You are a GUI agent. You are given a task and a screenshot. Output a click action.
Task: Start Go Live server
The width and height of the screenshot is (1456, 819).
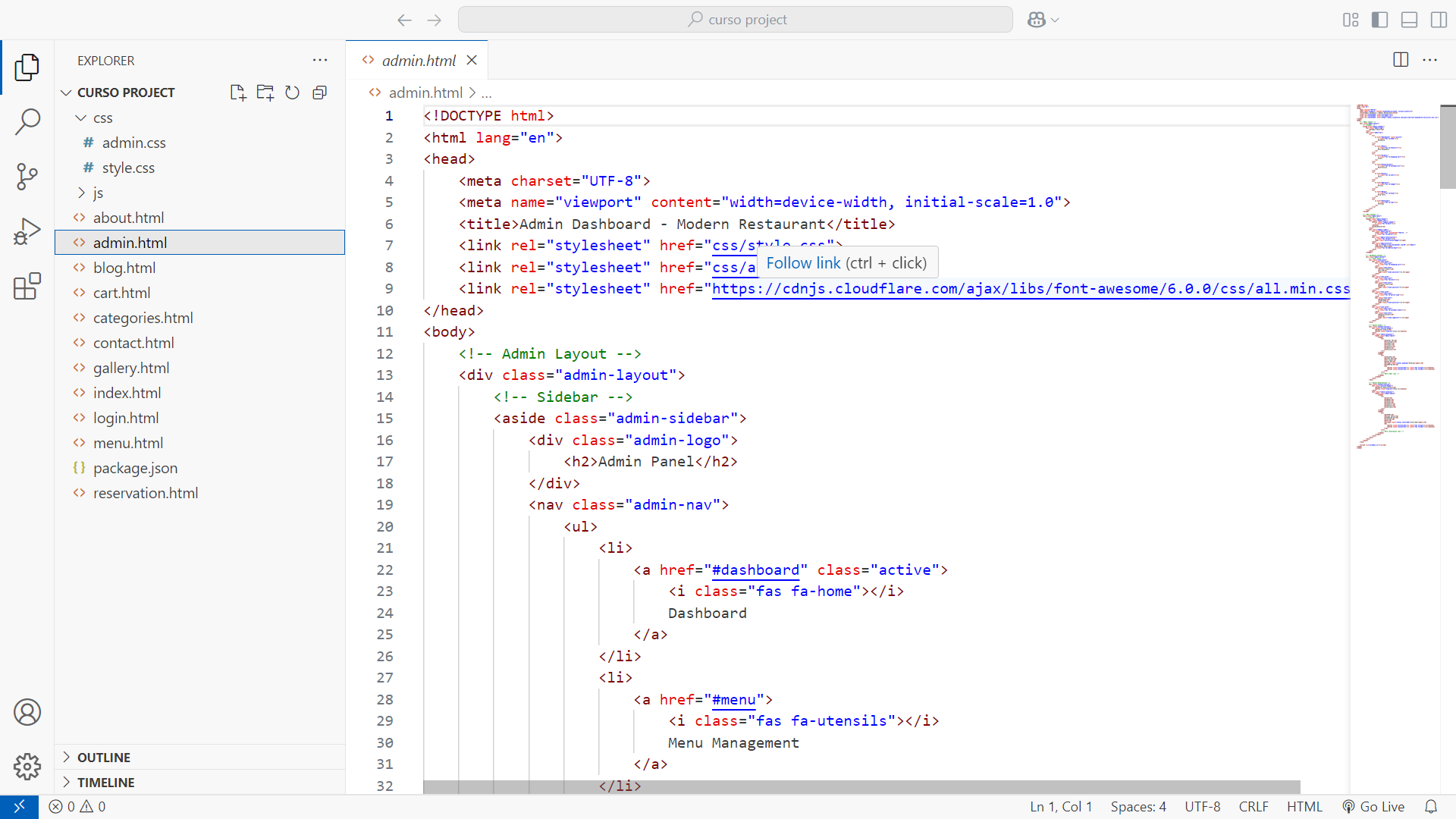(1373, 807)
